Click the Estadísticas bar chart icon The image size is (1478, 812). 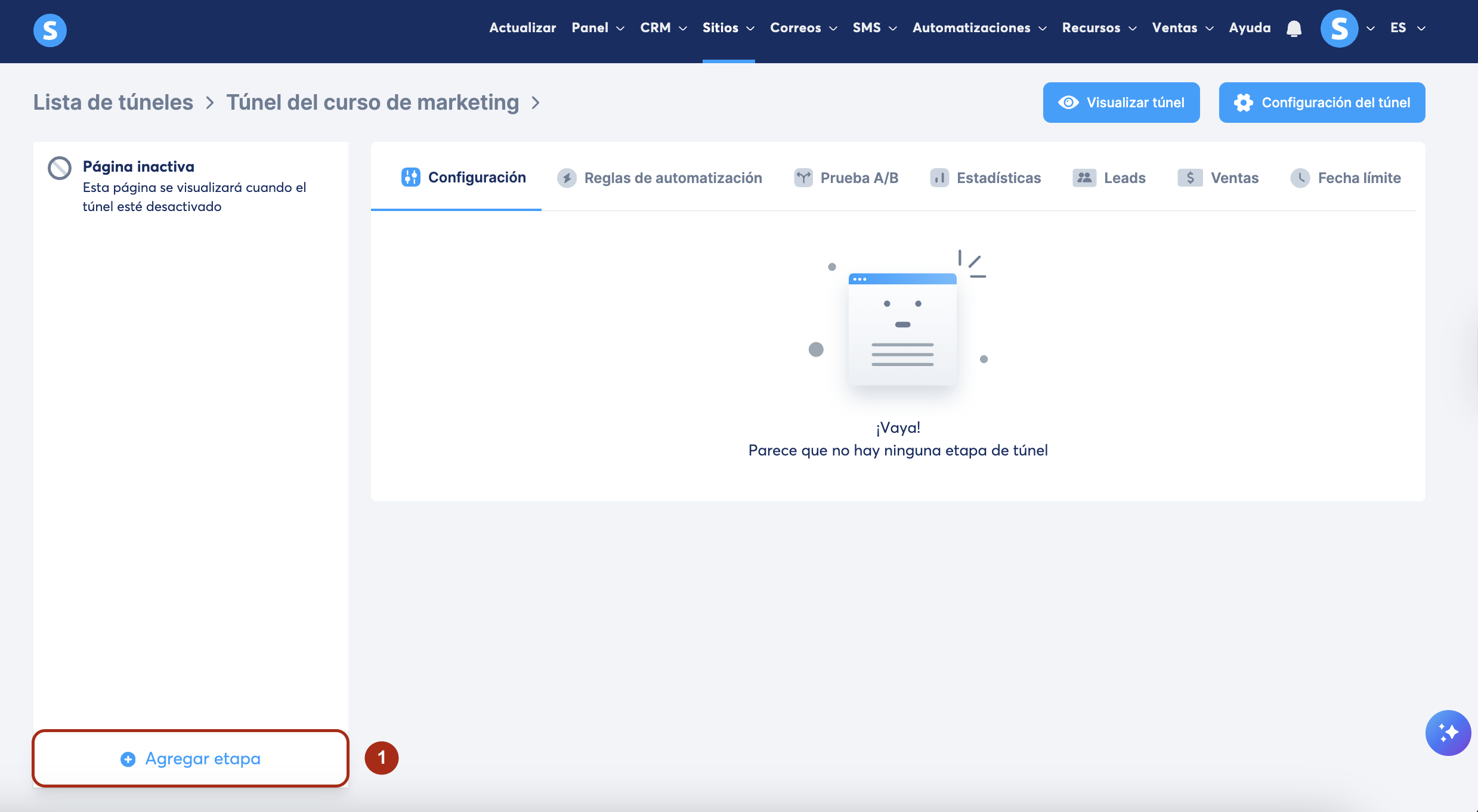click(x=939, y=178)
